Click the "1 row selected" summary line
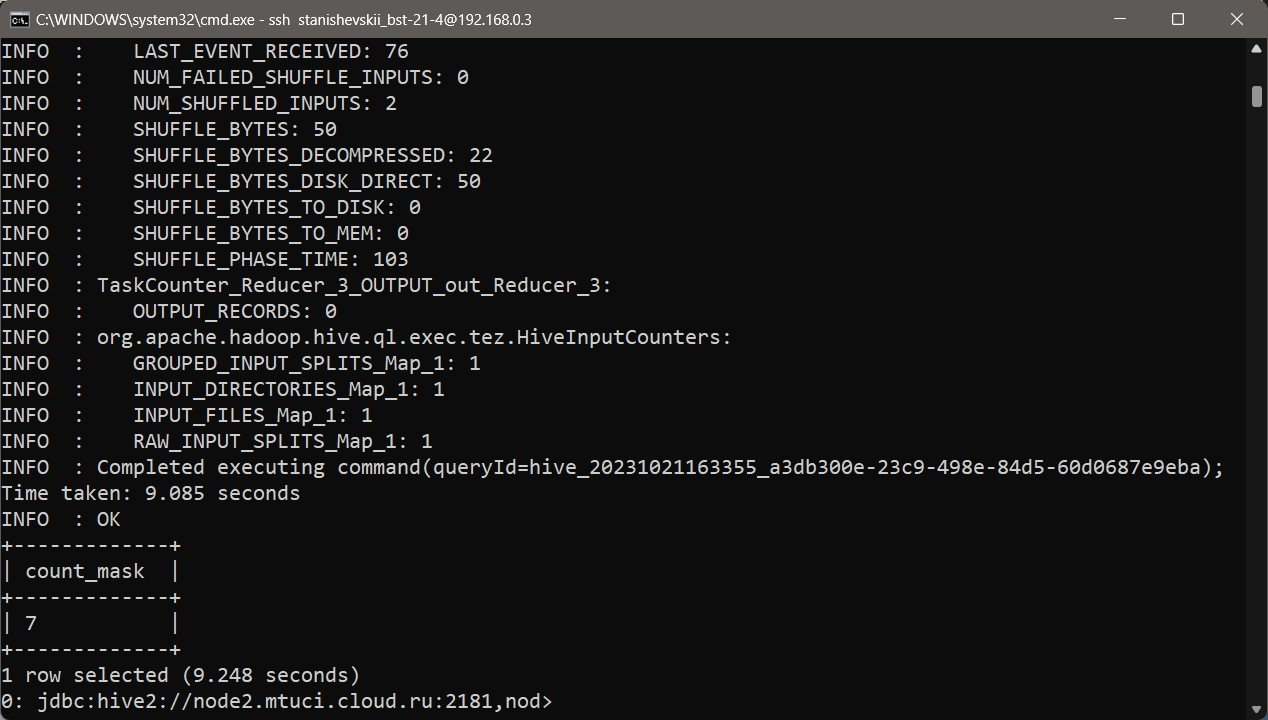The height and width of the screenshot is (720, 1268). pos(180,675)
